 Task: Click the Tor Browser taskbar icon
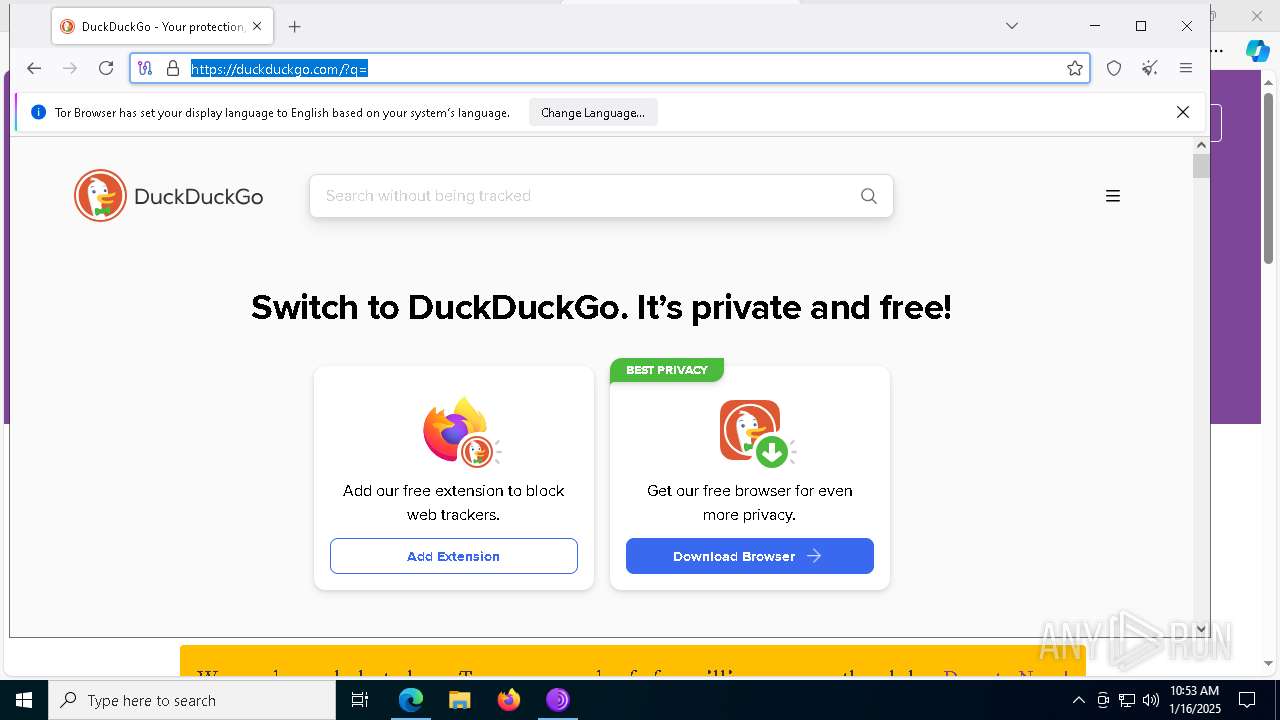(558, 700)
